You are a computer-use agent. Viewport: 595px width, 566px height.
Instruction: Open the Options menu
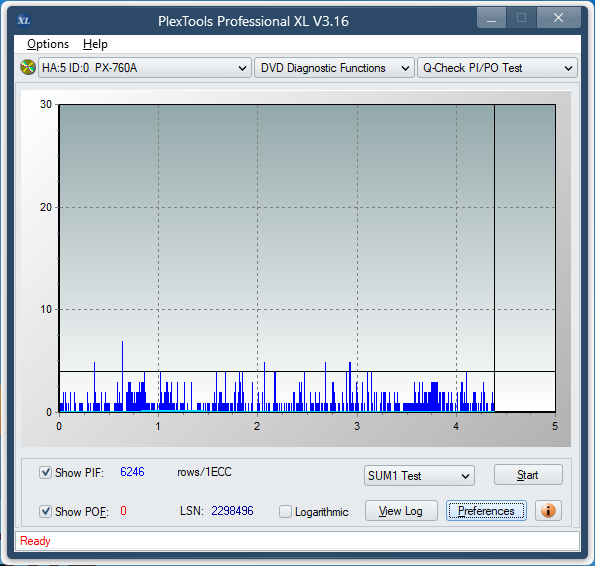click(x=48, y=44)
